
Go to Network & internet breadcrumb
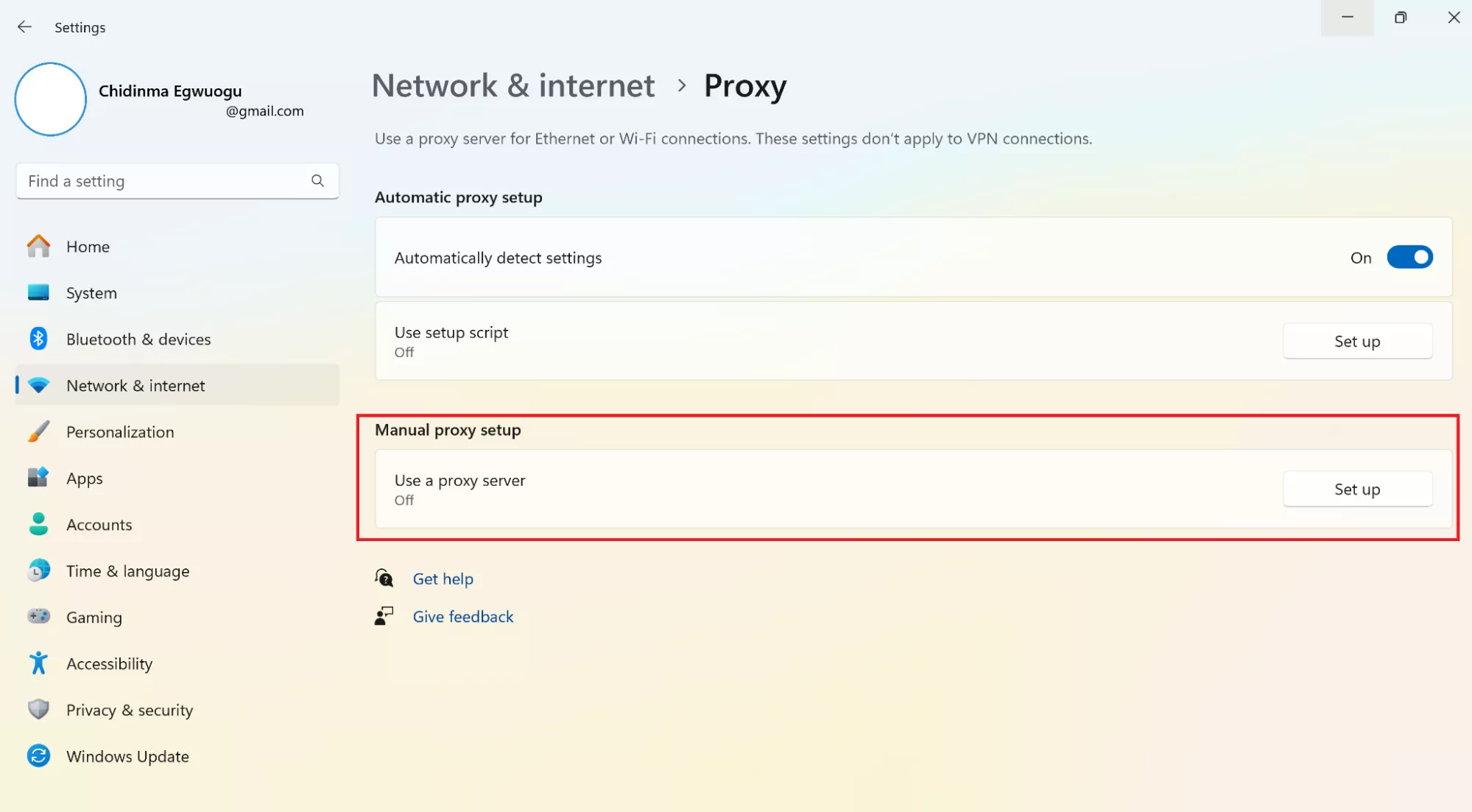click(513, 86)
